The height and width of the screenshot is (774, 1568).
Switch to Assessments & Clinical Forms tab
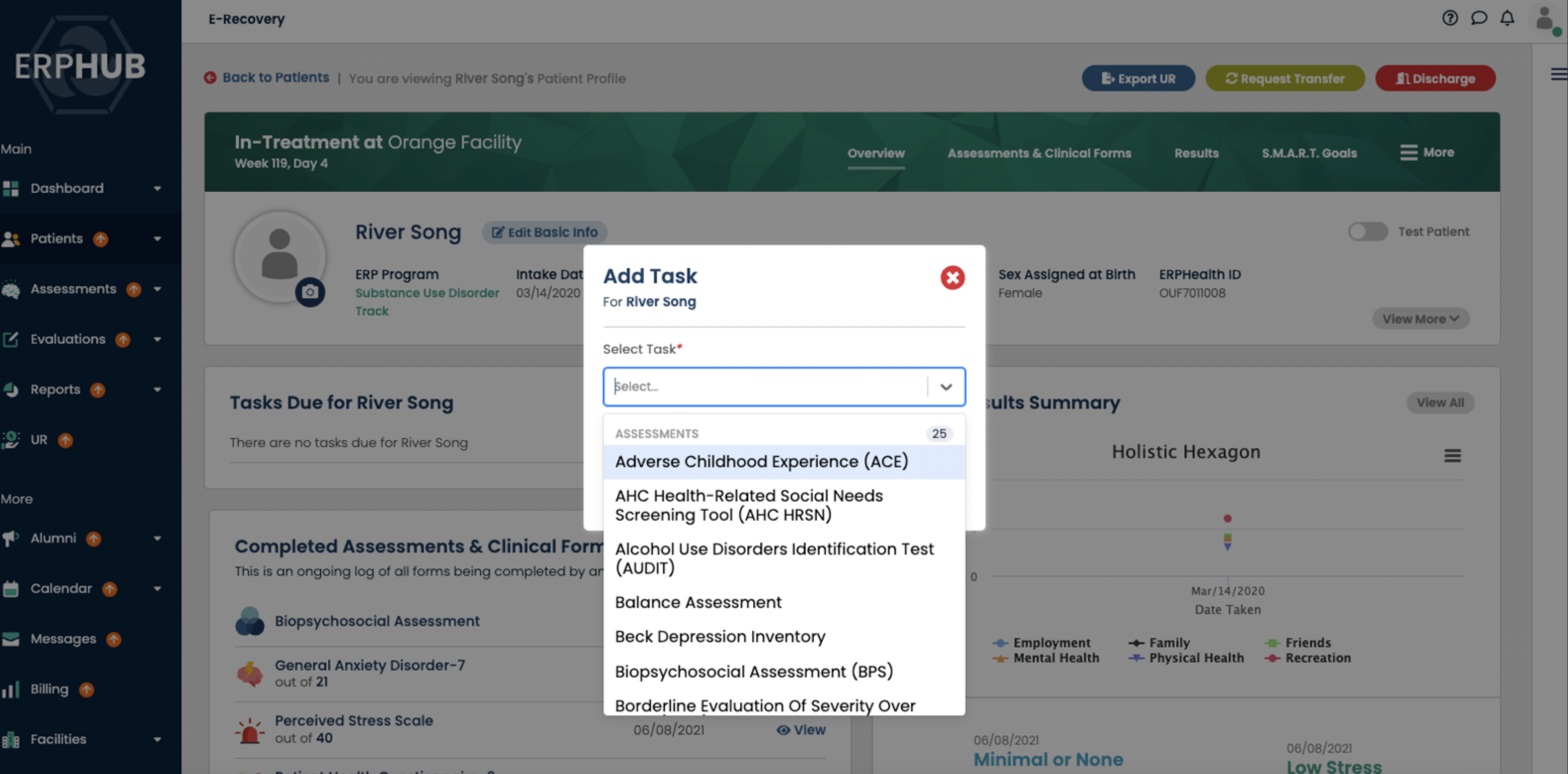[x=1038, y=154]
